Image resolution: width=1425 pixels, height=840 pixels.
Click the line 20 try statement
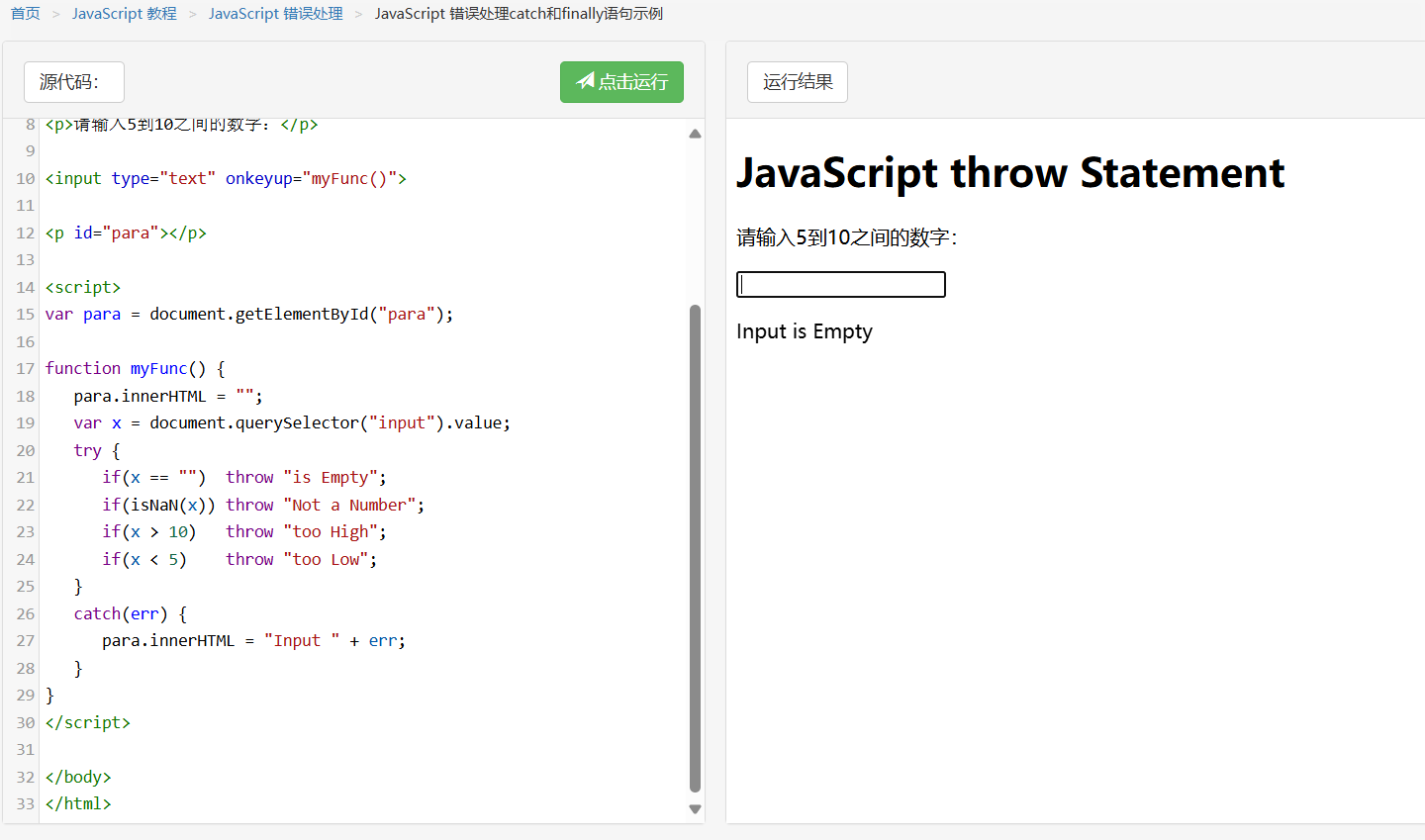point(97,450)
